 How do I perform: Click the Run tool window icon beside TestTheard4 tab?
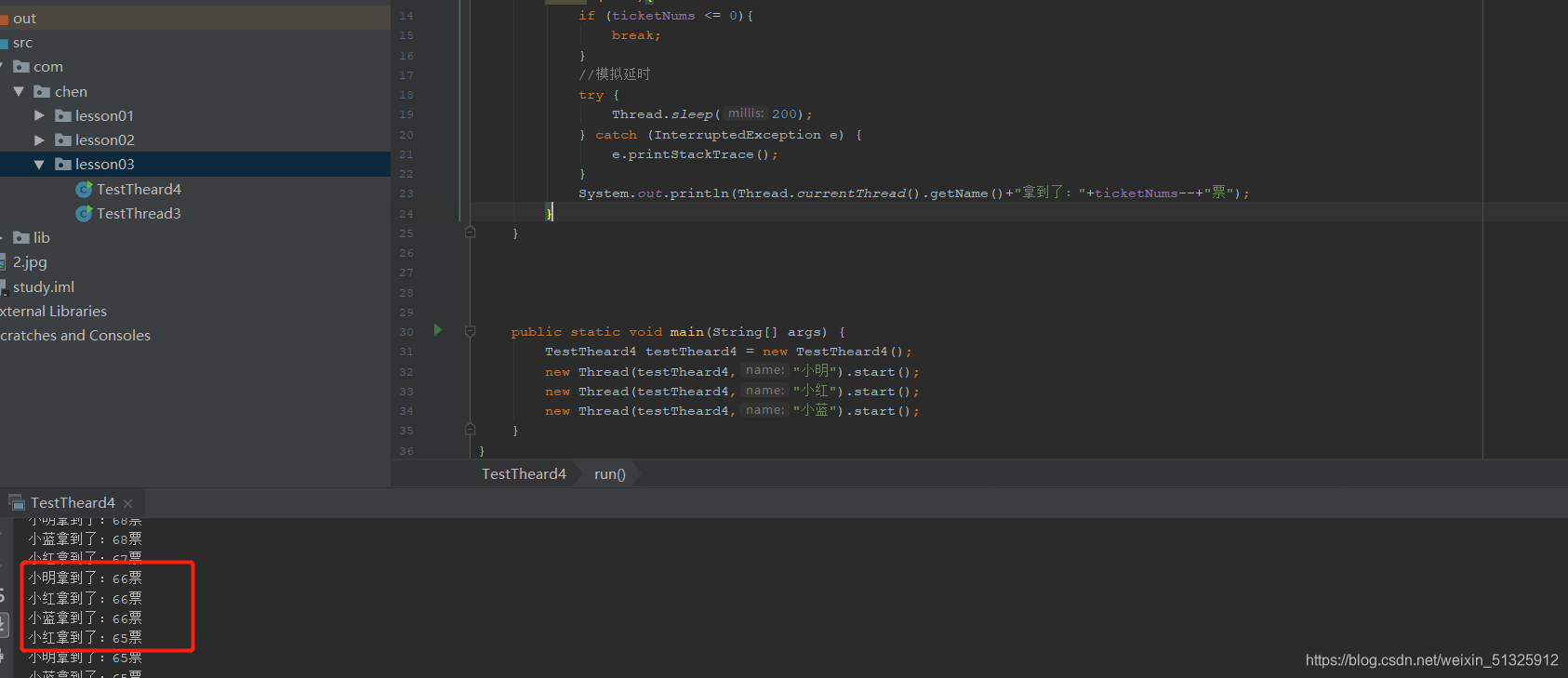[17, 503]
